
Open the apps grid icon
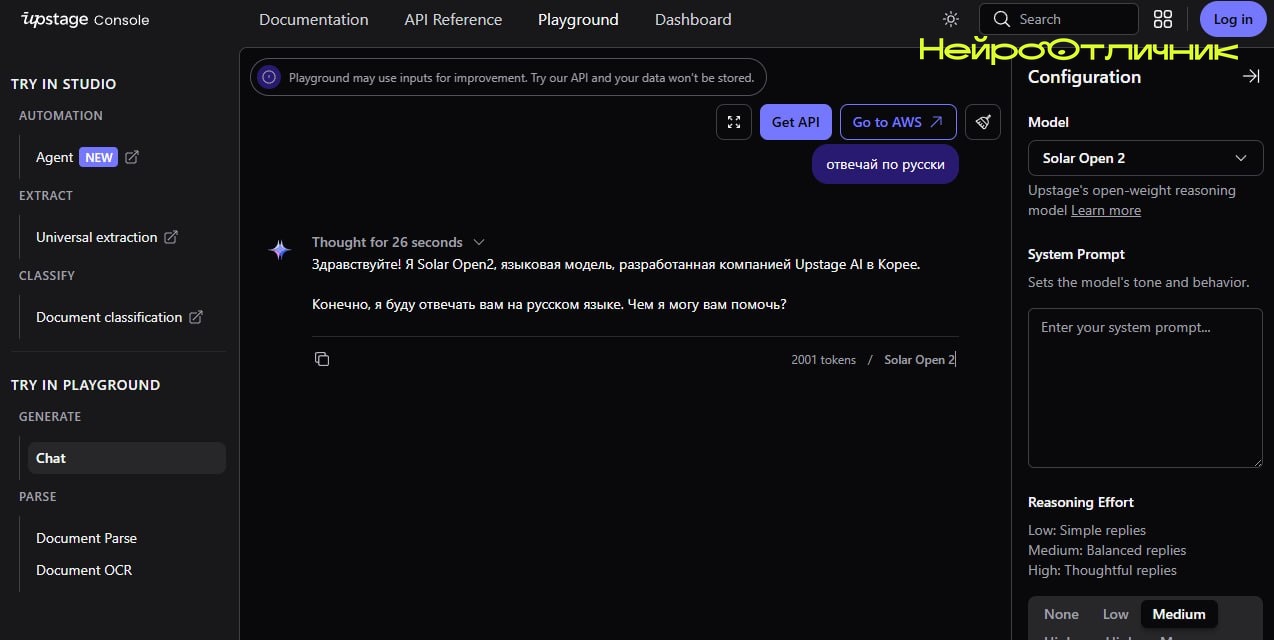1162,19
